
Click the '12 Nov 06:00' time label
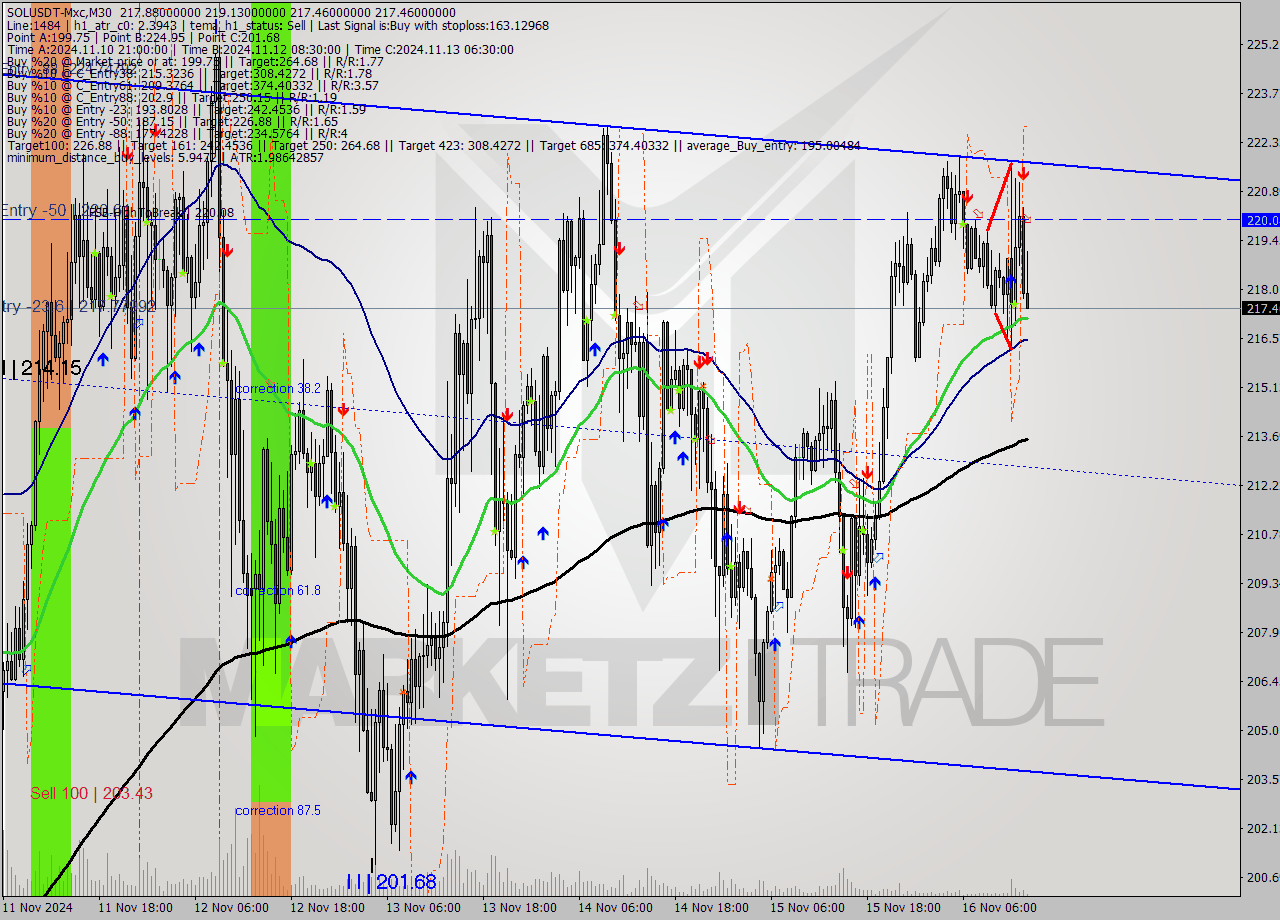[x=231, y=908]
